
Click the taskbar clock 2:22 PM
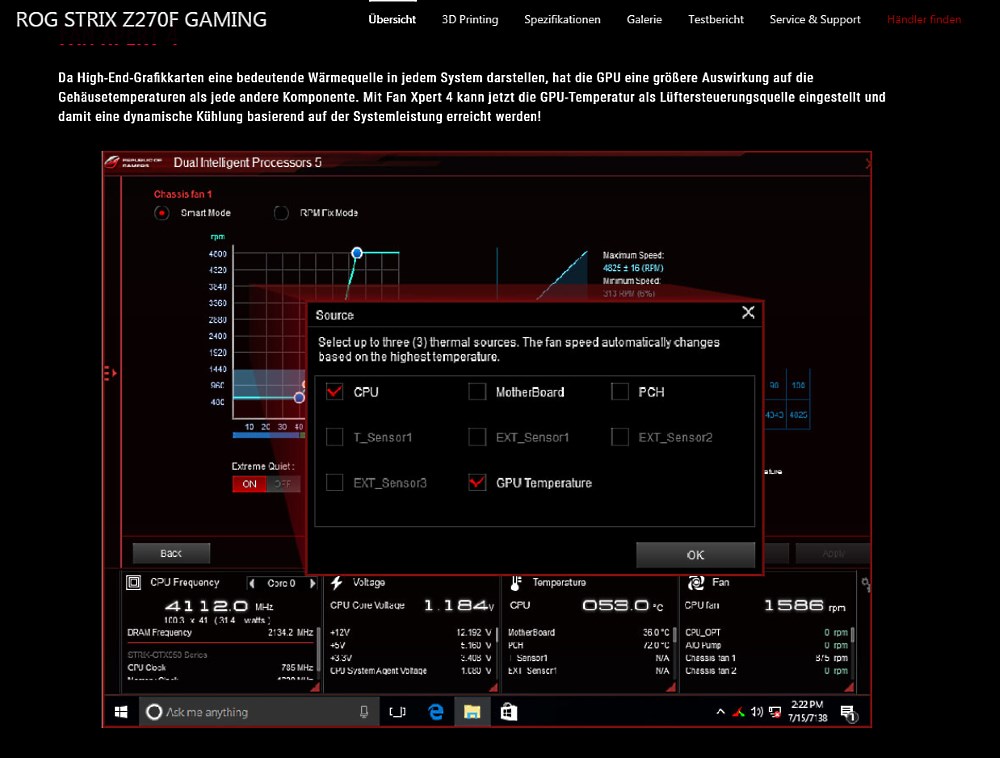(x=807, y=711)
